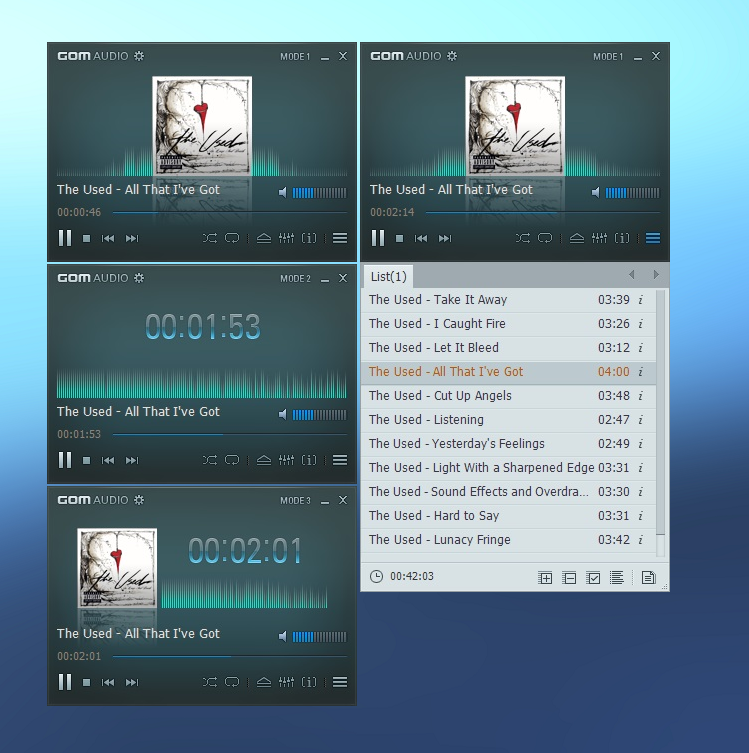
Task: Toggle repeat in the 00:00:46 player
Action: (232, 238)
